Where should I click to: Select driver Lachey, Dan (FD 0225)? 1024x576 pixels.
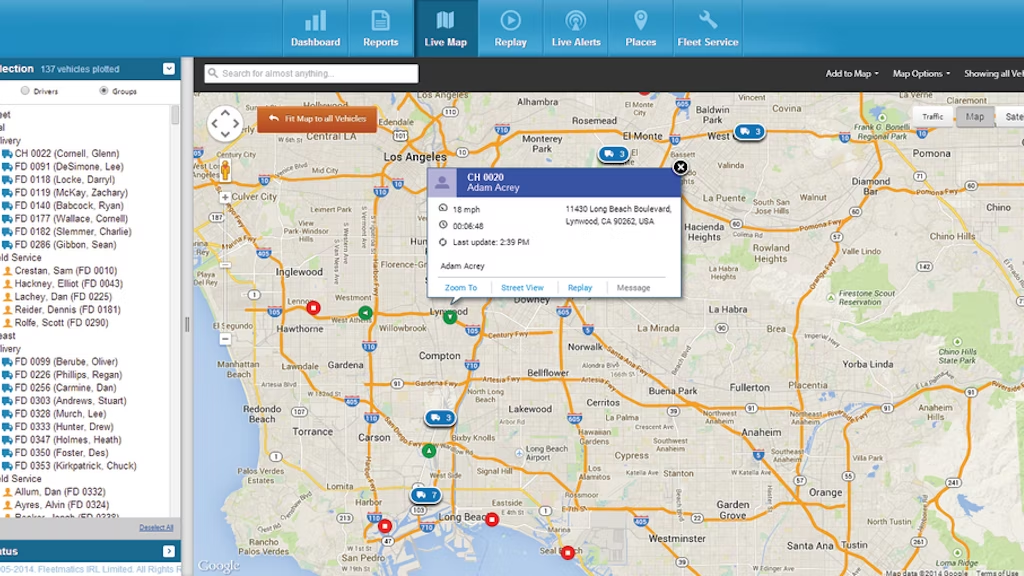63,296
